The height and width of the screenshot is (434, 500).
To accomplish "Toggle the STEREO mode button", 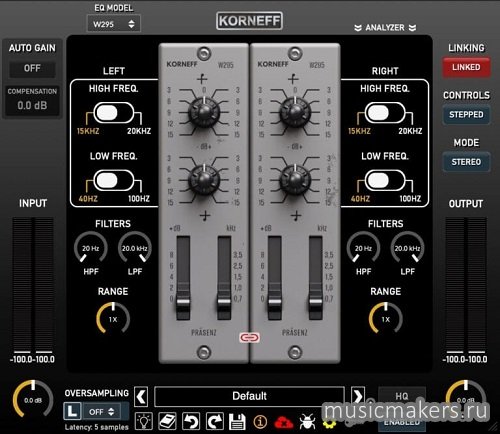I will 466,162.
